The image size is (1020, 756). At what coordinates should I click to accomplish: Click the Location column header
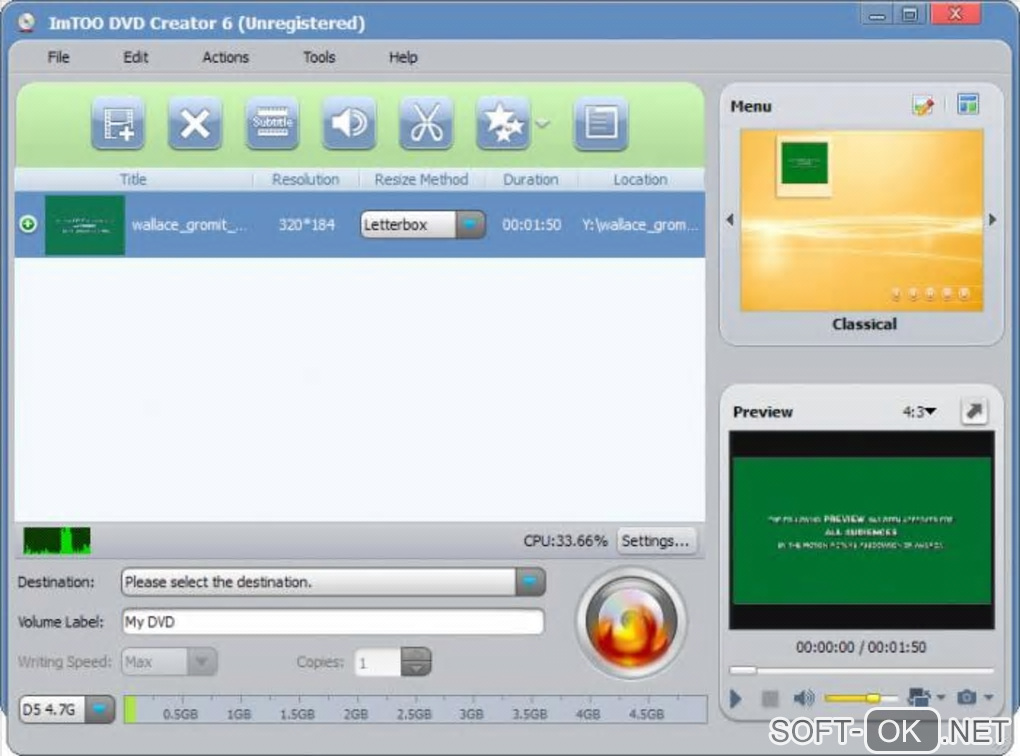641,180
